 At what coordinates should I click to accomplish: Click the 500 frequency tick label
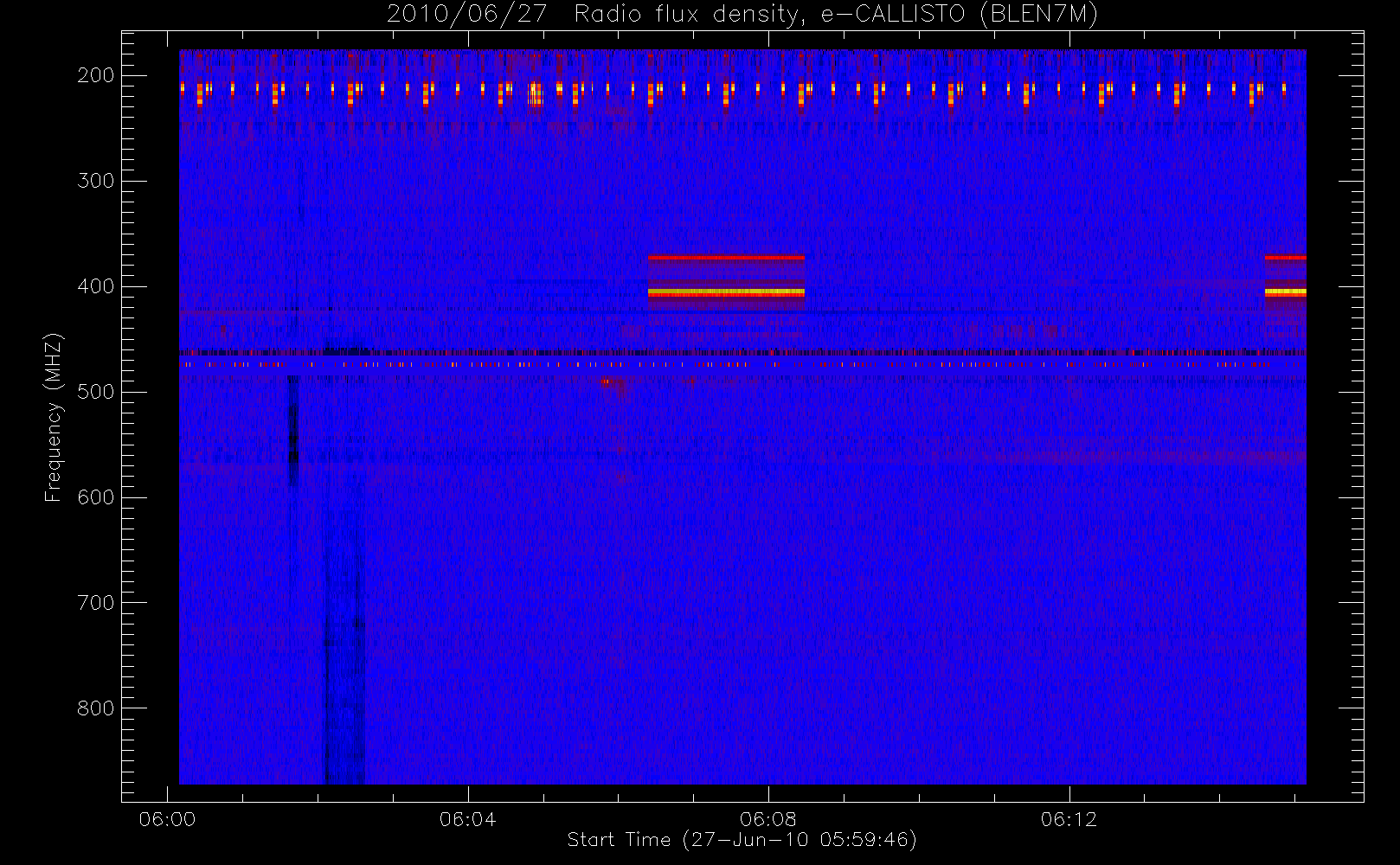pos(96,392)
